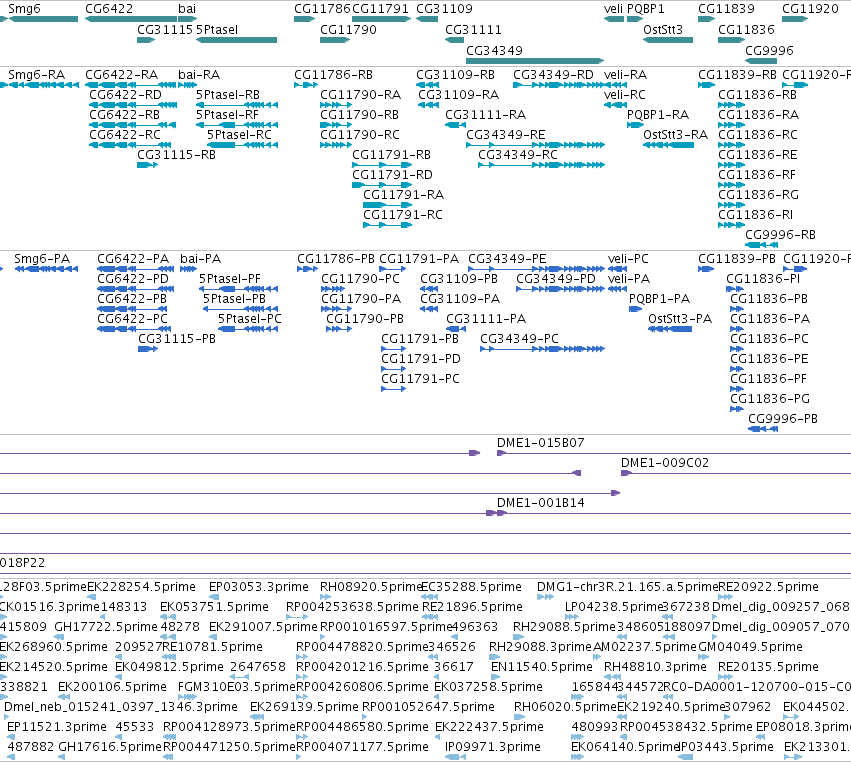Viewport: 851px width, 762px height.
Task: Select protein CG11786-PB
Action: (x=336, y=258)
